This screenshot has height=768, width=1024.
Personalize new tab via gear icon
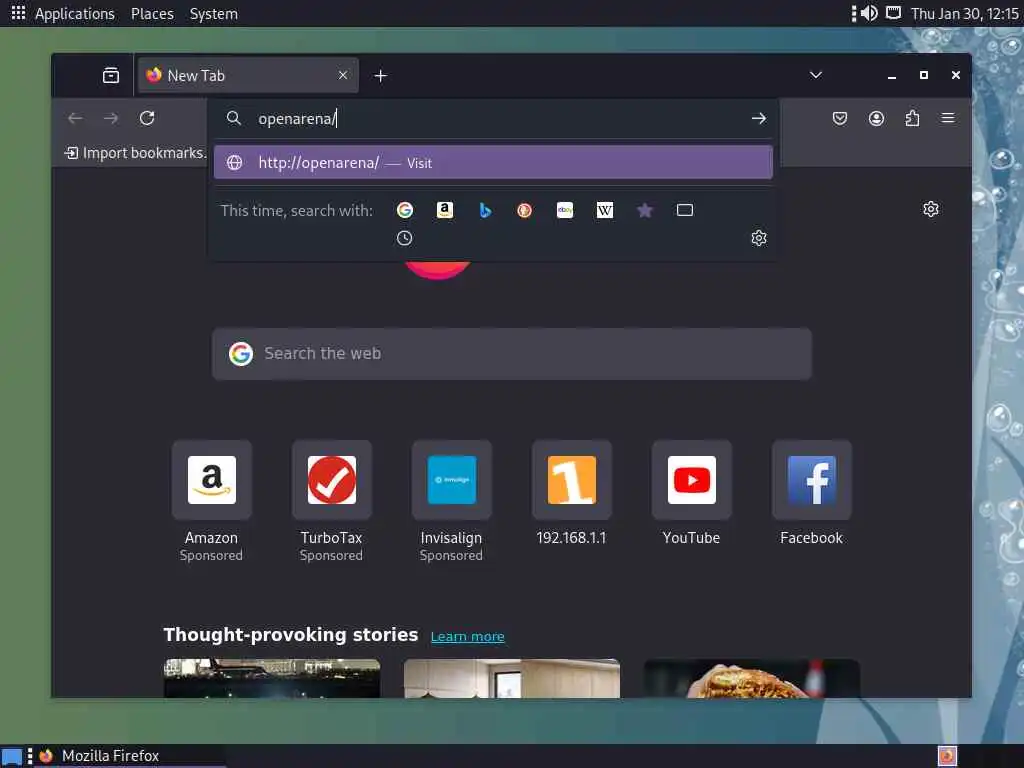pos(931,209)
